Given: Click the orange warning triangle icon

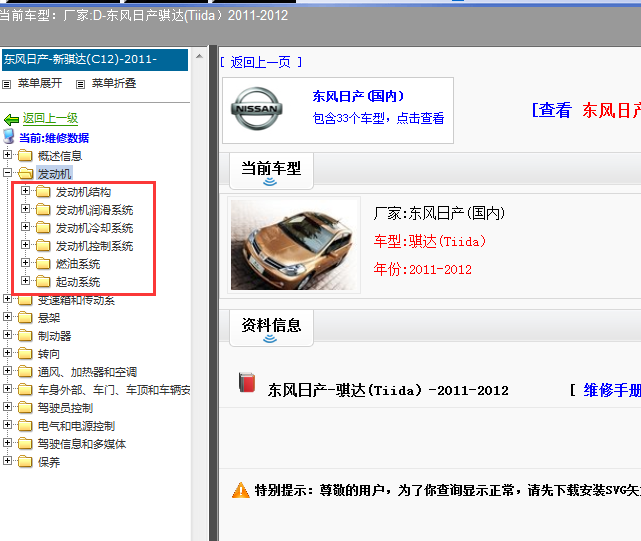Looking at the screenshot, I should point(240,490).
